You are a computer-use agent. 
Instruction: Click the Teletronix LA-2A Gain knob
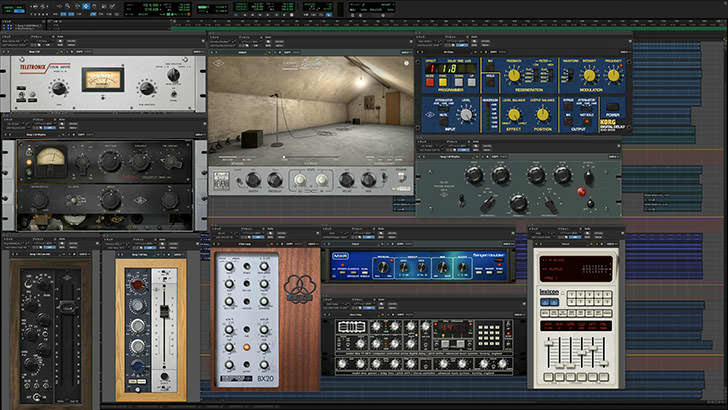tap(59, 88)
